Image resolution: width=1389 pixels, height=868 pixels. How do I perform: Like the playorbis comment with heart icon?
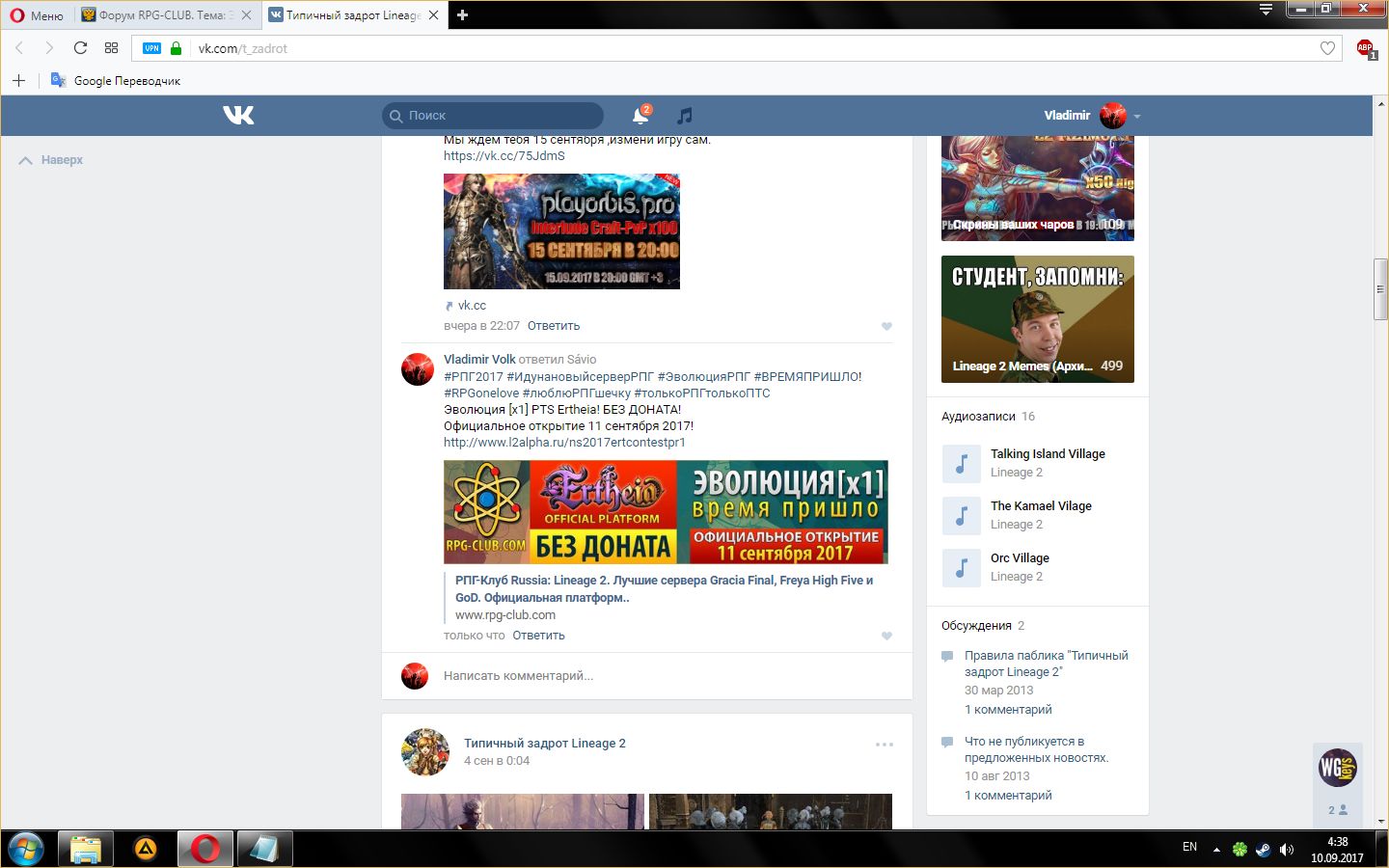pyautogui.click(x=886, y=326)
